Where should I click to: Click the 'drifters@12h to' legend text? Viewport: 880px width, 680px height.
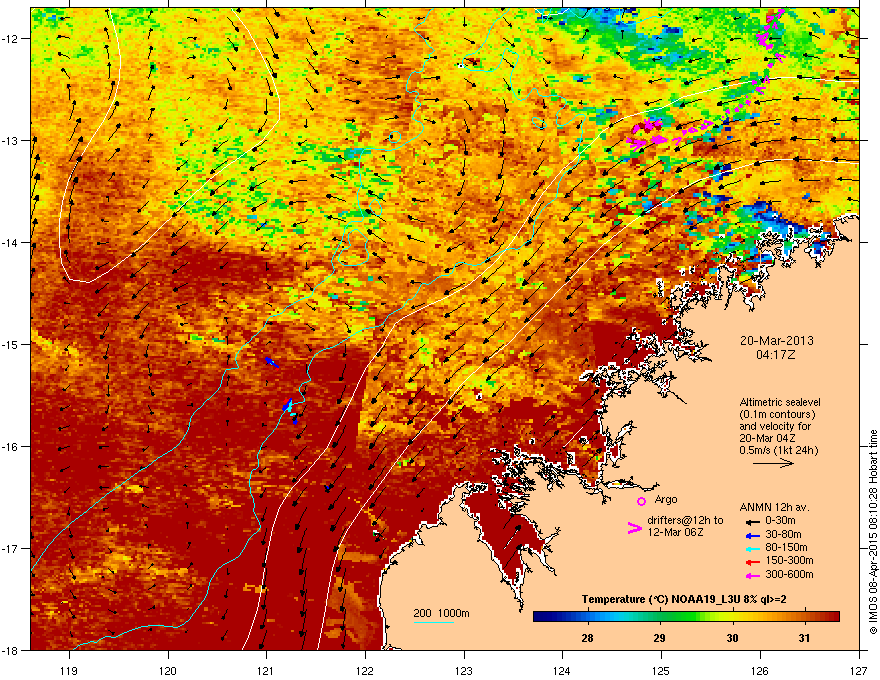[x=685, y=521]
